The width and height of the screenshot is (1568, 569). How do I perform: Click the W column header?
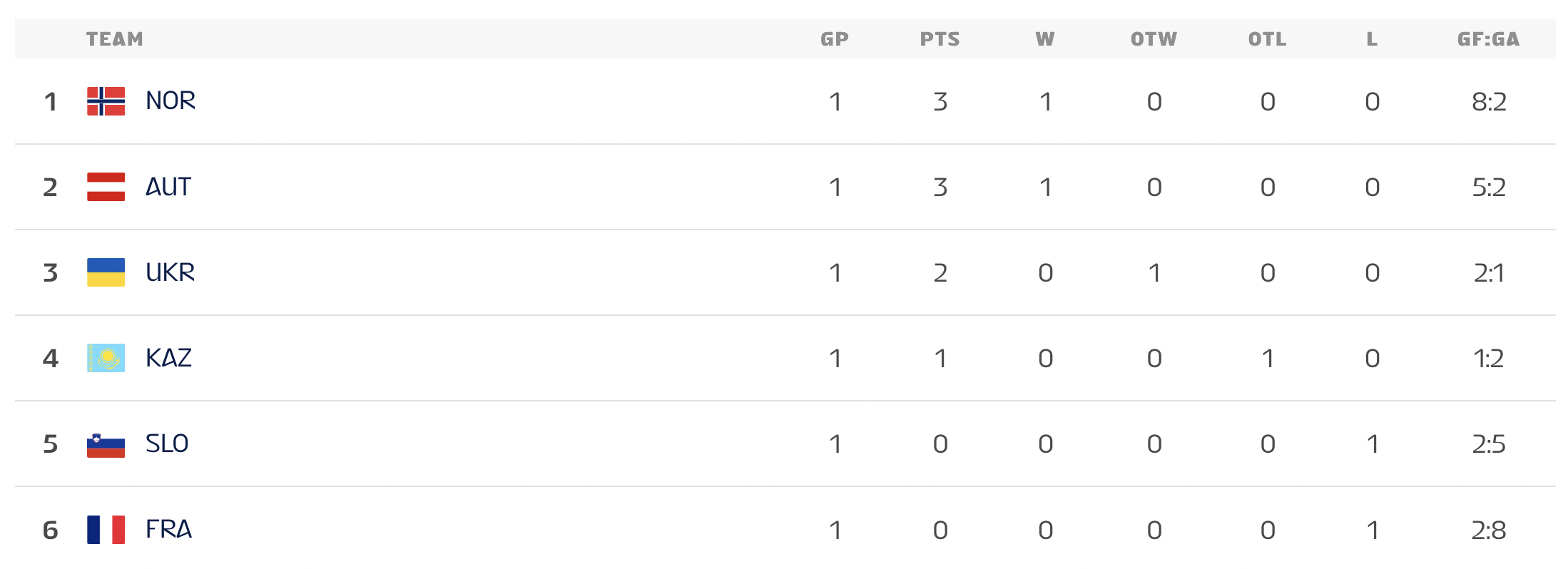click(x=1045, y=39)
